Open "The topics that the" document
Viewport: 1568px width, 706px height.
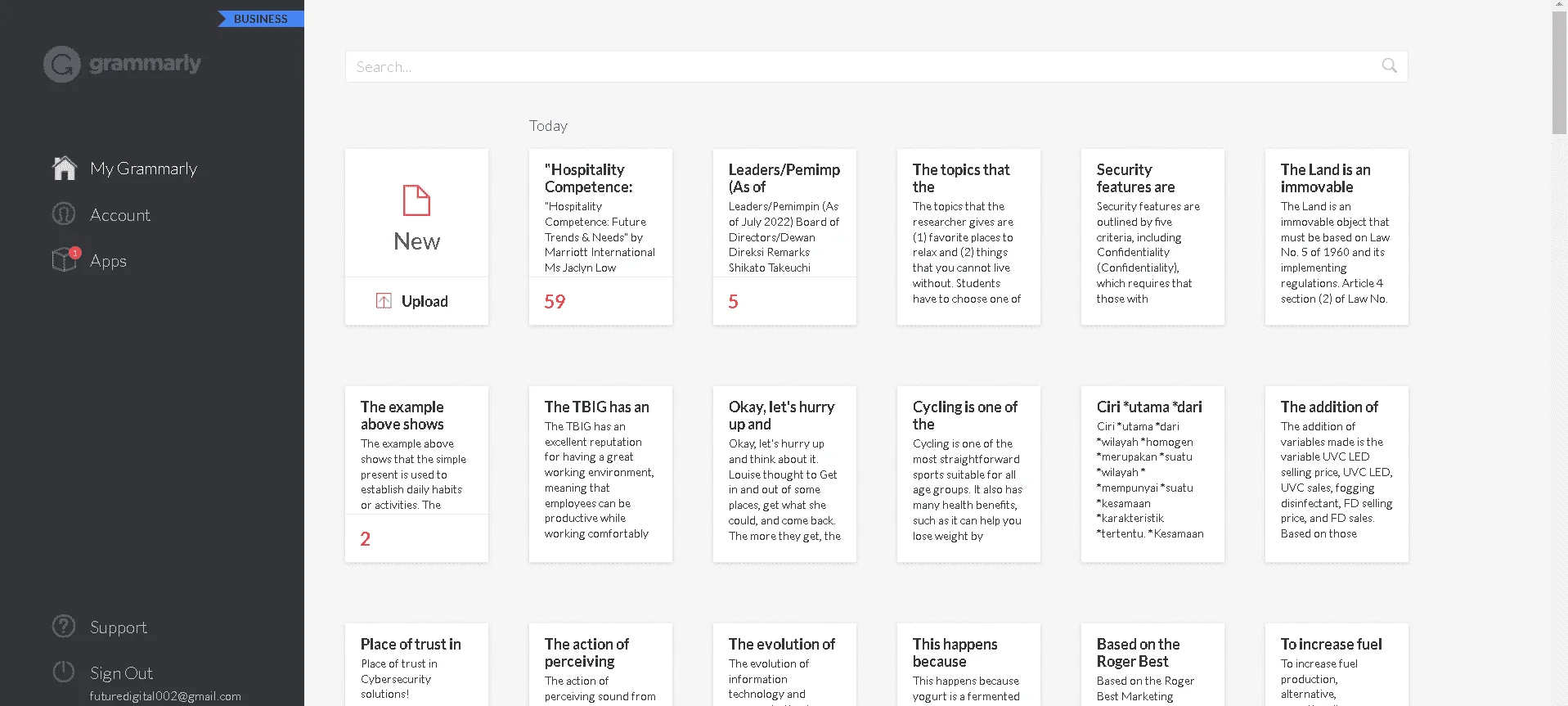pyautogui.click(x=968, y=236)
